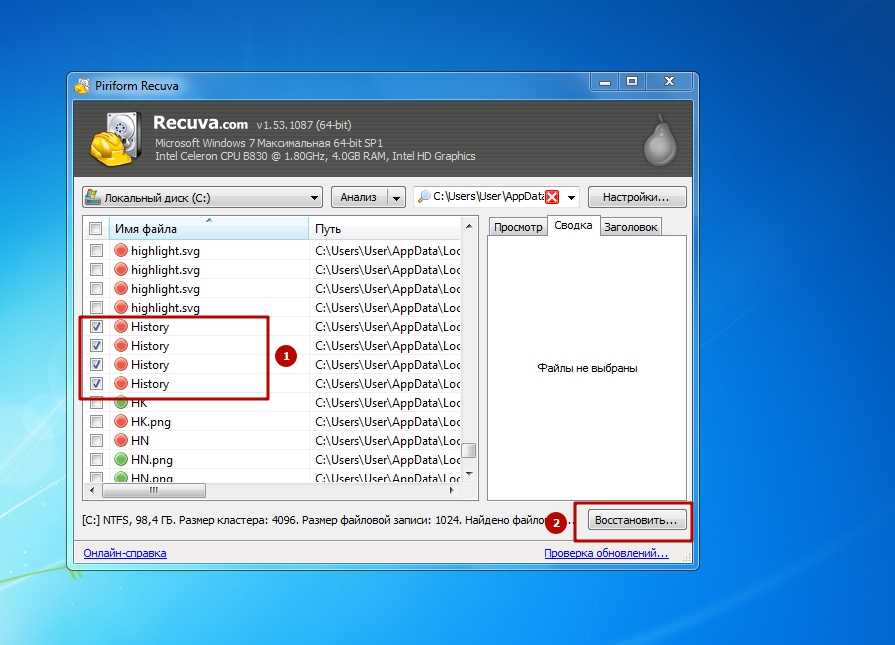Click into the C:\Users\User\AppData filter field
Viewport: 895px width, 645px height.
[488, 196]
